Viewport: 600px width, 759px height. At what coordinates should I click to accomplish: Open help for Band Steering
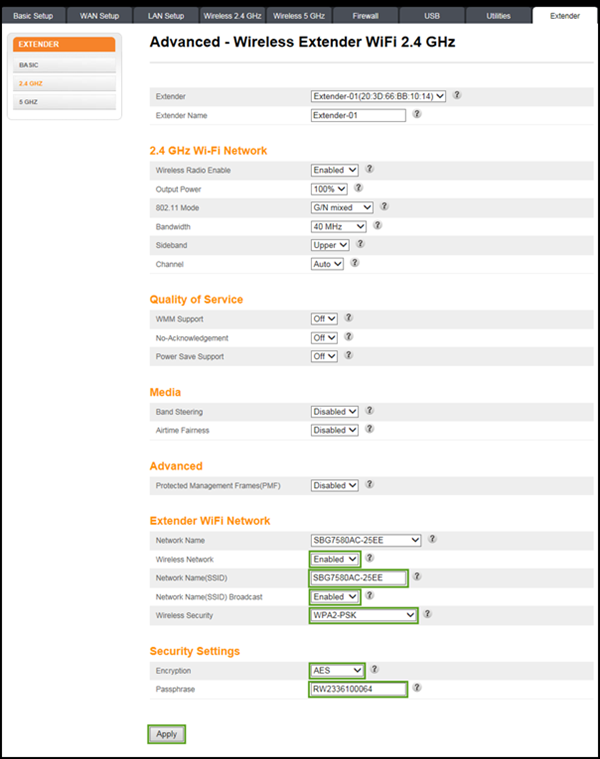[x=368, y=411]
